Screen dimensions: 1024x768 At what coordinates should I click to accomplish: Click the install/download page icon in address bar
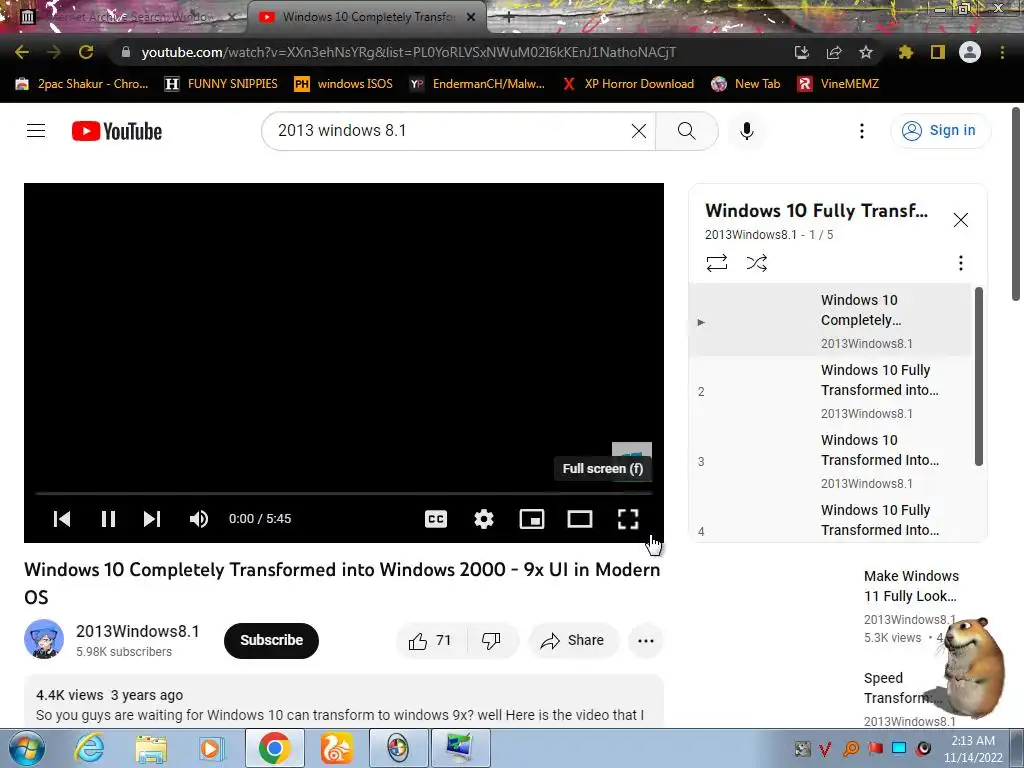[802, 52]
